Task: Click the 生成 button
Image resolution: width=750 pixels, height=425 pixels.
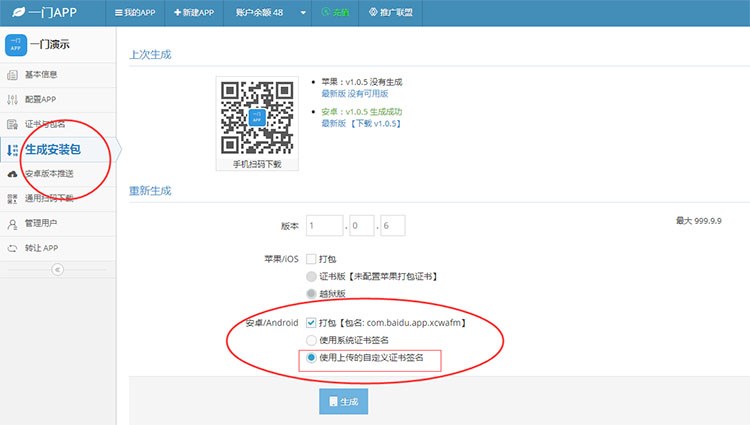Action: tap(343, 402)
